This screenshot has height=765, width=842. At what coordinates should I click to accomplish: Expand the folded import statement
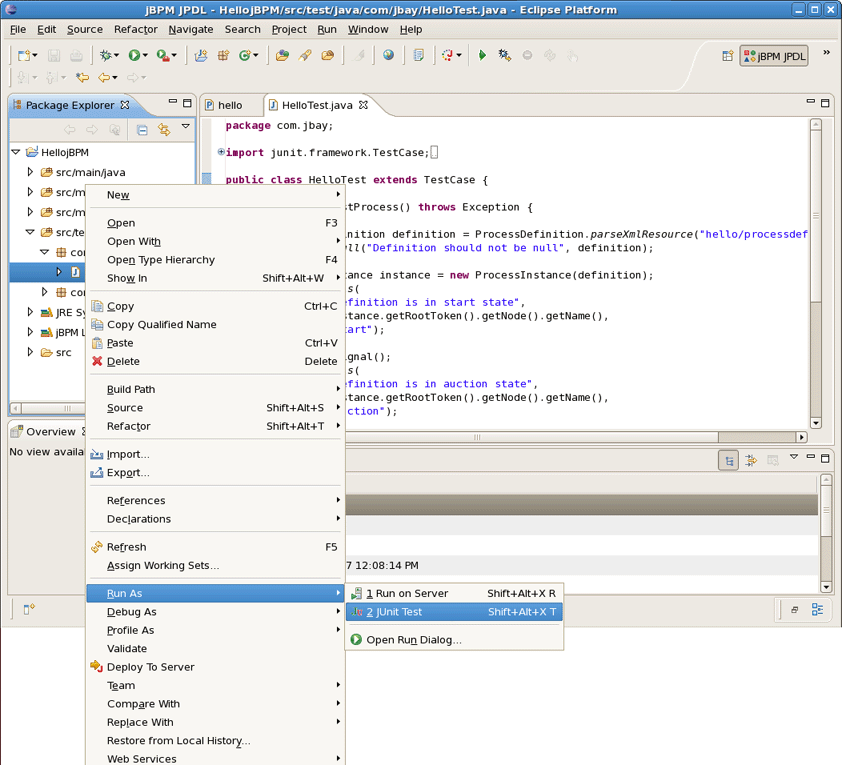click(x=221, y=153)
